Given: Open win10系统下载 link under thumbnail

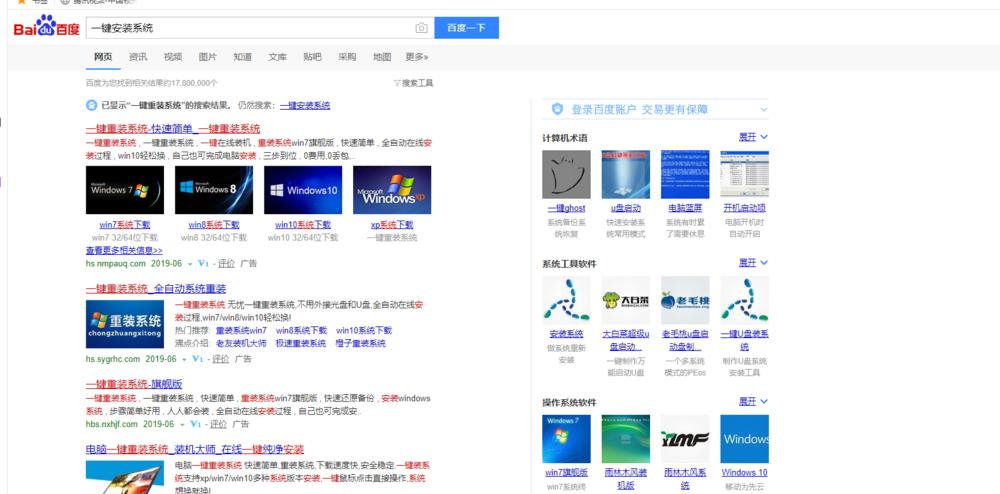Looking at the screenshot, I should tap(303, 225).
